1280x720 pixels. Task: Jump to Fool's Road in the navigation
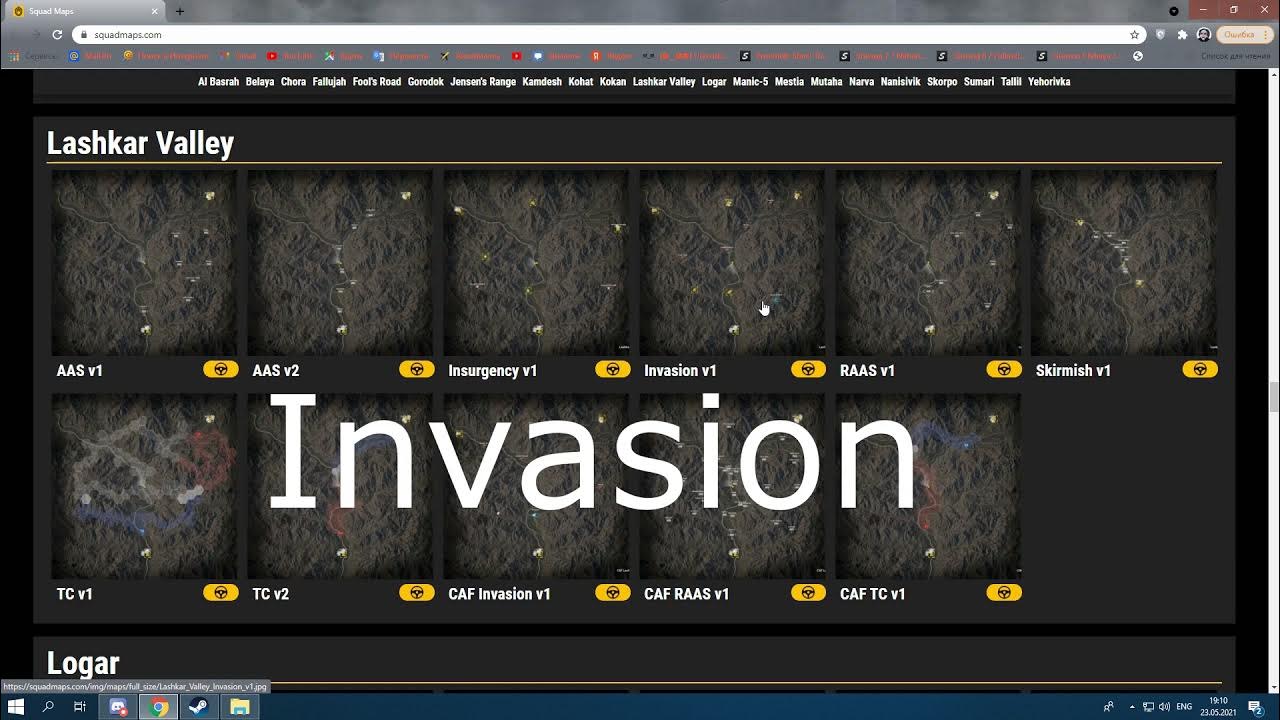[x=377, y=82]
